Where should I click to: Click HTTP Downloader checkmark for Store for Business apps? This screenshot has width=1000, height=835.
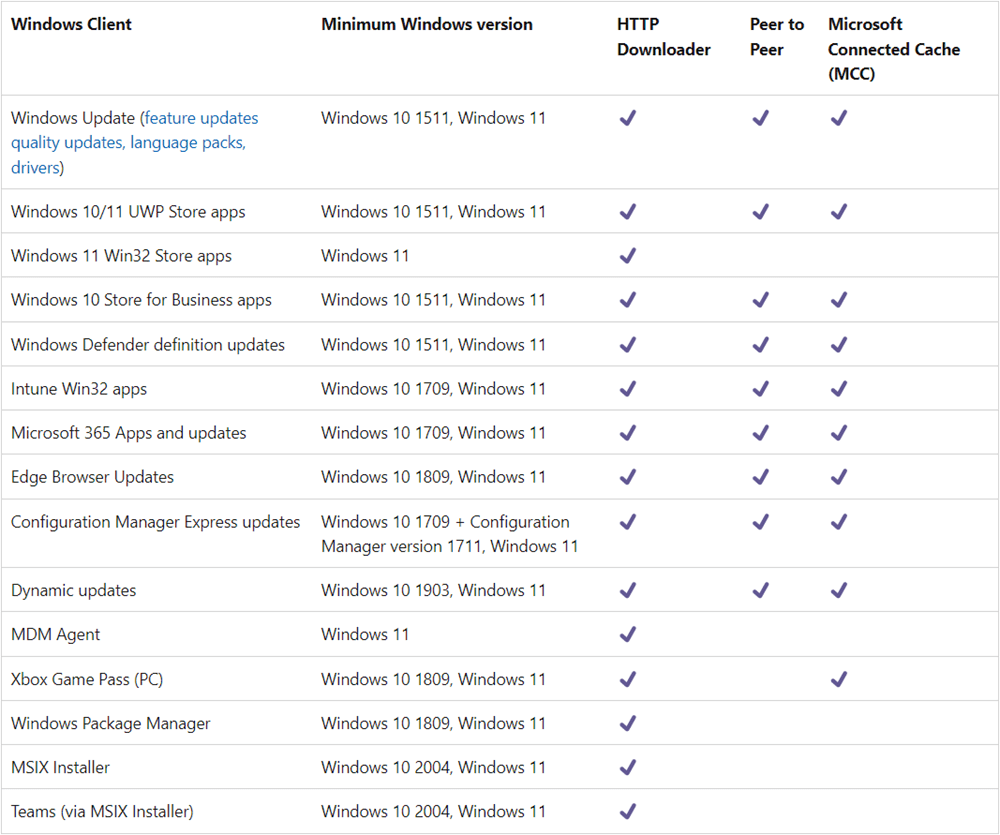[628, 300]
